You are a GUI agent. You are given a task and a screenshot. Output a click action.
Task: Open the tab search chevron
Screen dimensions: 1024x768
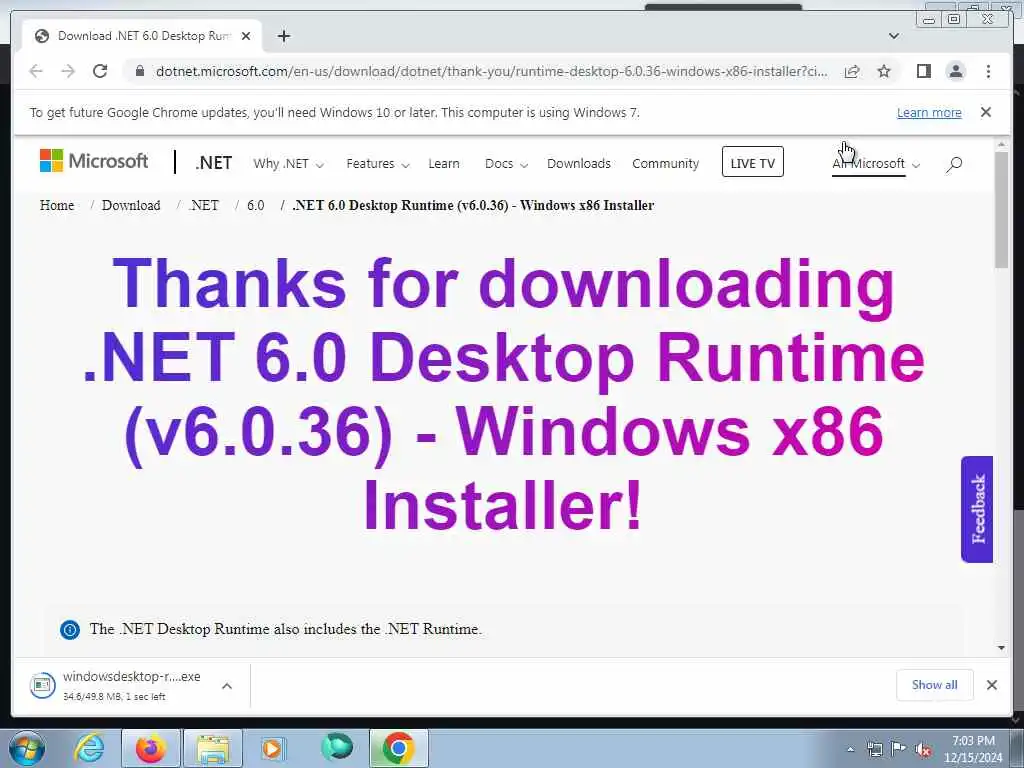click(894, 36)
